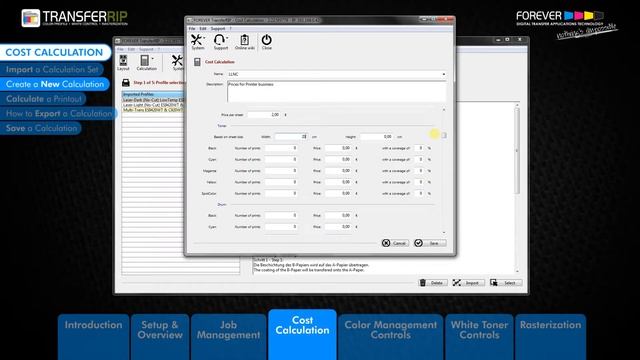Screen dimensions: 640x360
Task: Click Drum Black Number of prints field
Action: pyautogui.click(x=280, y=215)
